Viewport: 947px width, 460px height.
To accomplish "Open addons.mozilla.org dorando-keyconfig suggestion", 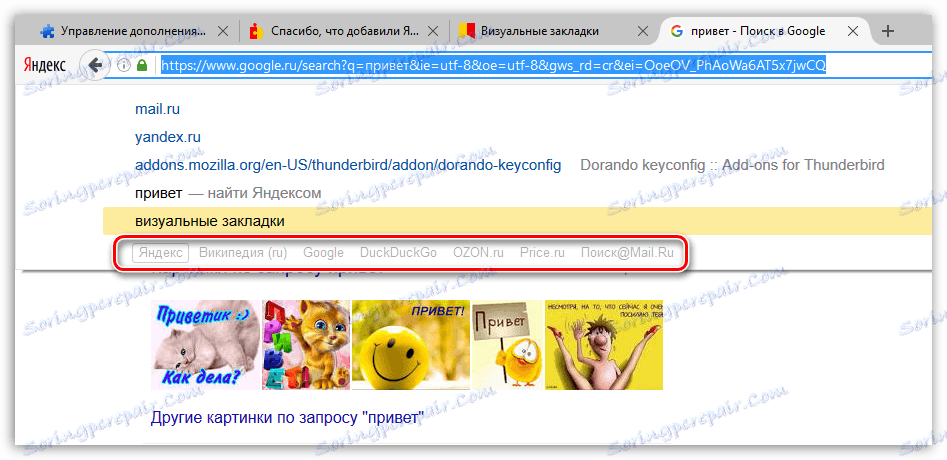I will [x=348, y=165].
